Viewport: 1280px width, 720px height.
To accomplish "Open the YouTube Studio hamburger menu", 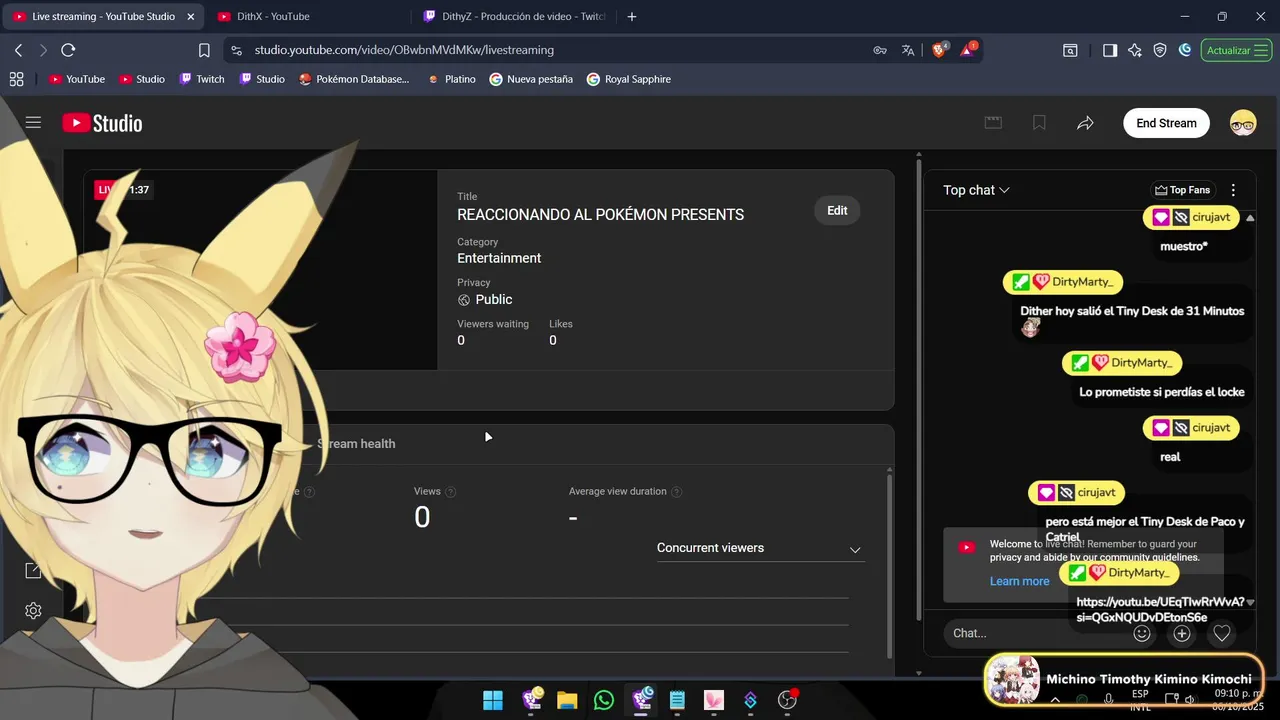I will (x=33, y=122).
